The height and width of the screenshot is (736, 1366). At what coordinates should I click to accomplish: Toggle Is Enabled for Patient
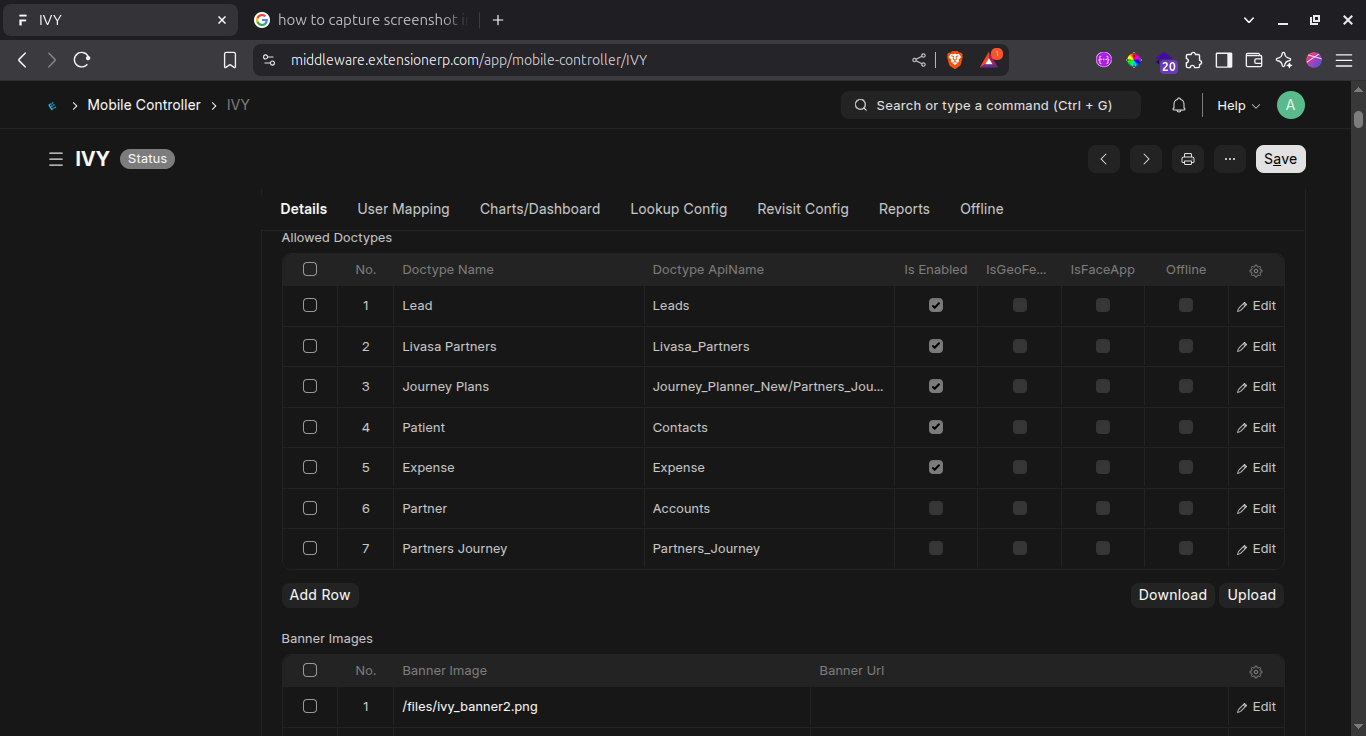pos(936,427)
